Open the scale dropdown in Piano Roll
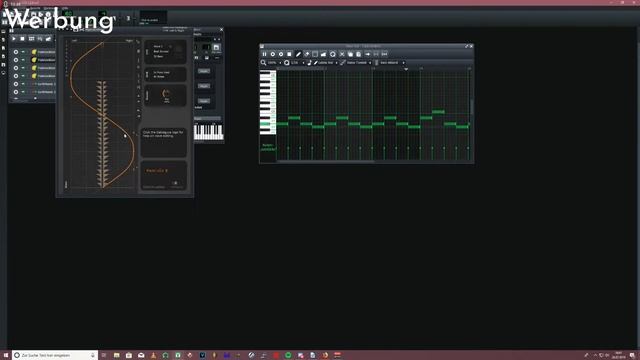 pyautogui.click(x=359, y=63)
